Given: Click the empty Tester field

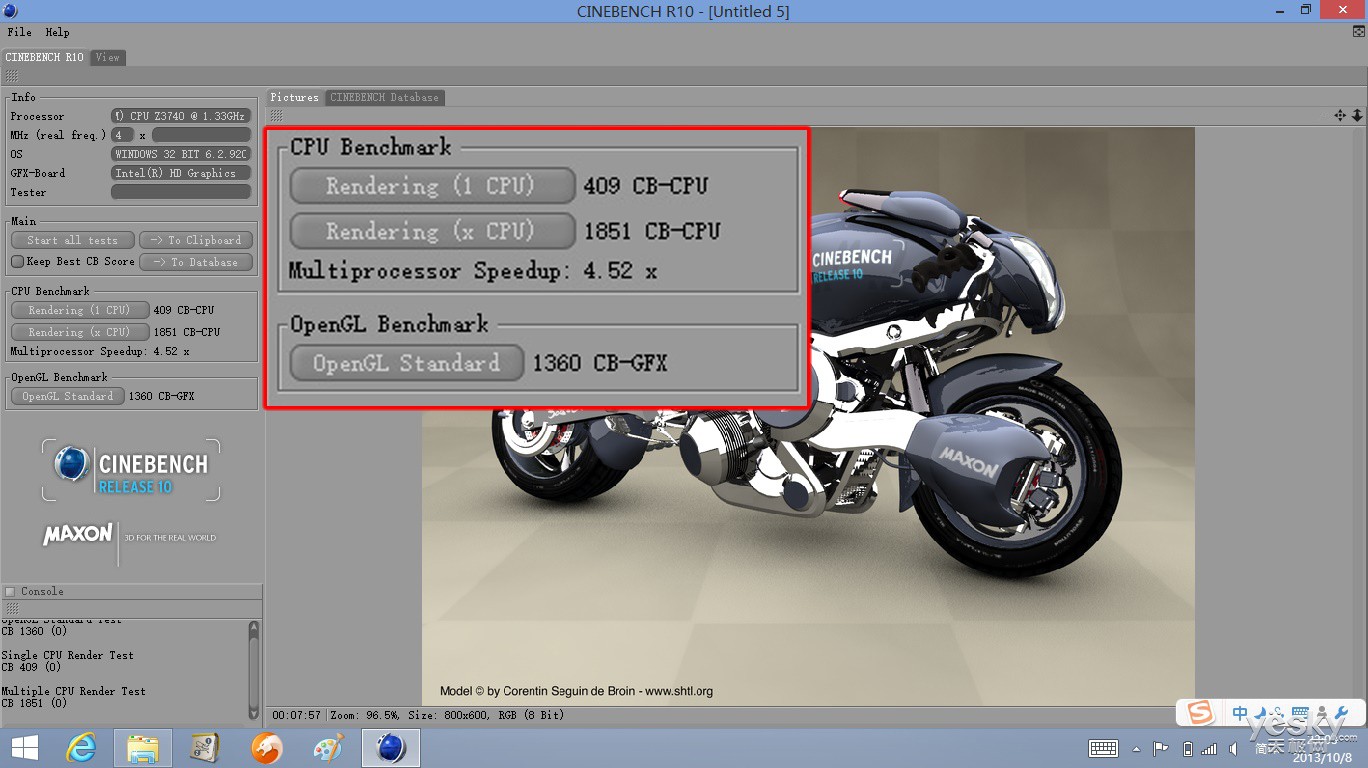Looking at the screenshot, I should click(181, 192).
